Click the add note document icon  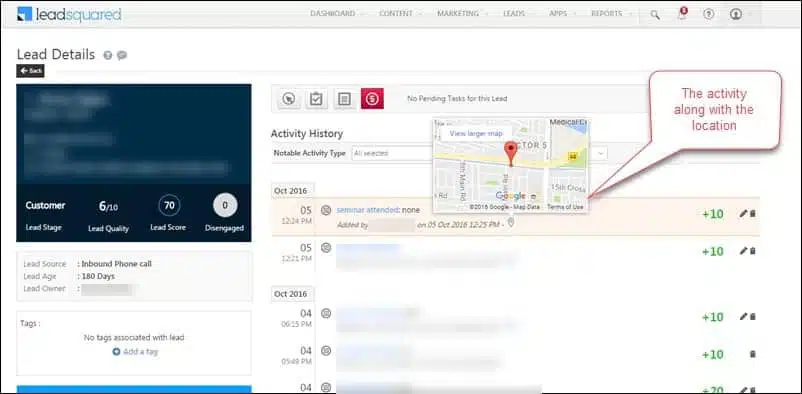pyautogui.click(x=344, y=99)
